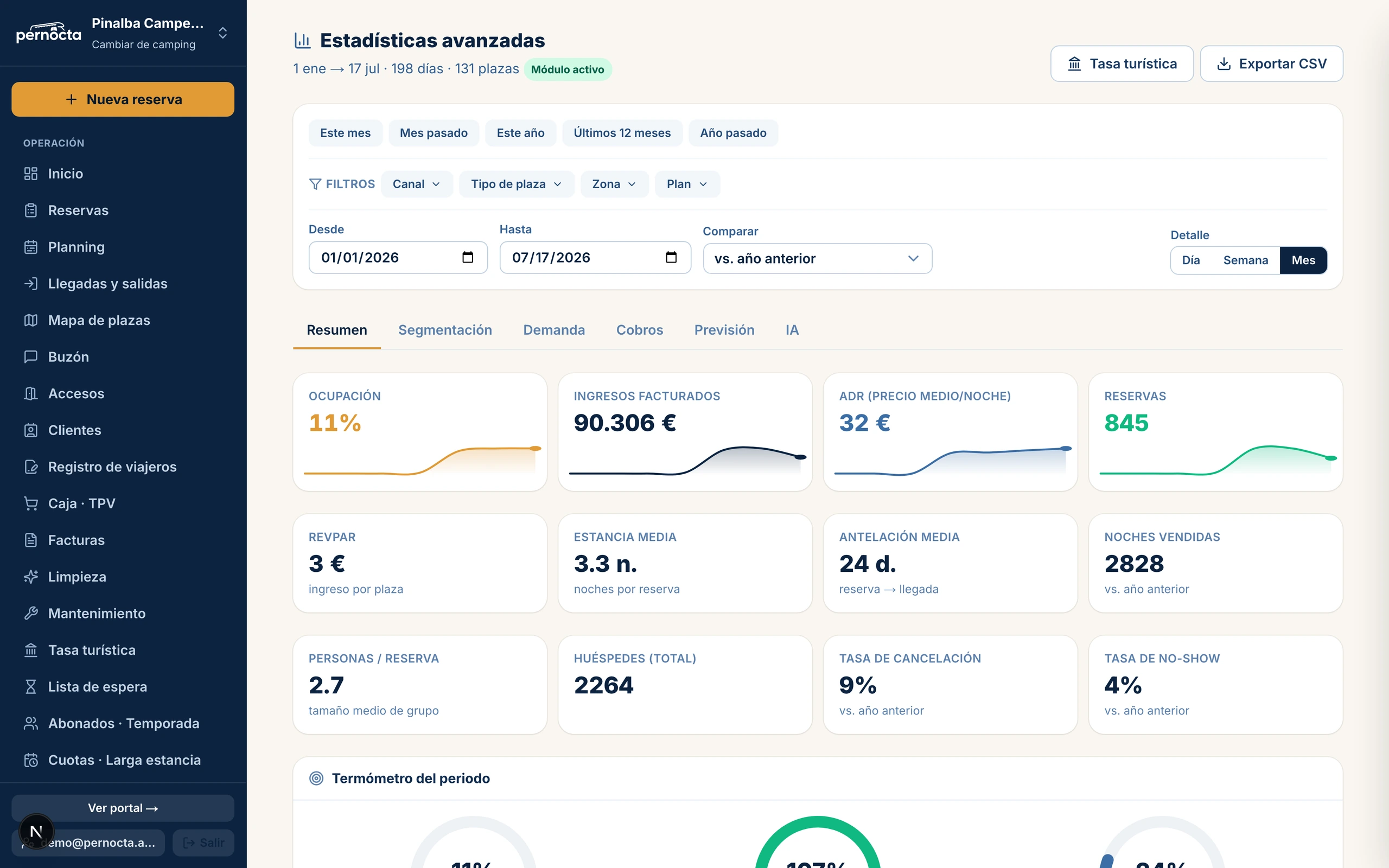The image size is (1389, 868).
Task: Click the ADR value 32 €
Action: point(864,424)
